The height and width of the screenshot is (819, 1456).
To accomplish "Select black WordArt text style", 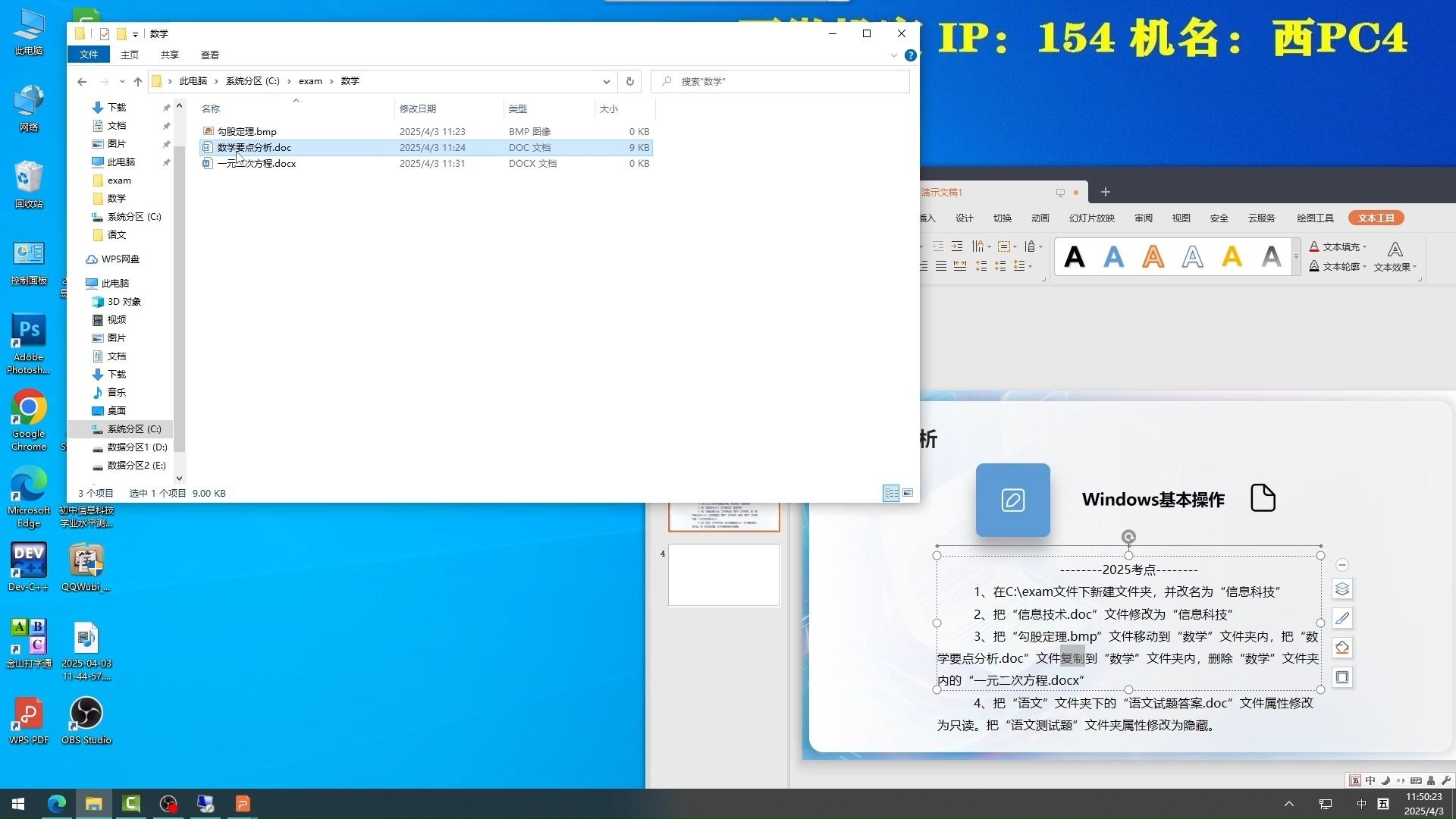I will [1075, 257].
